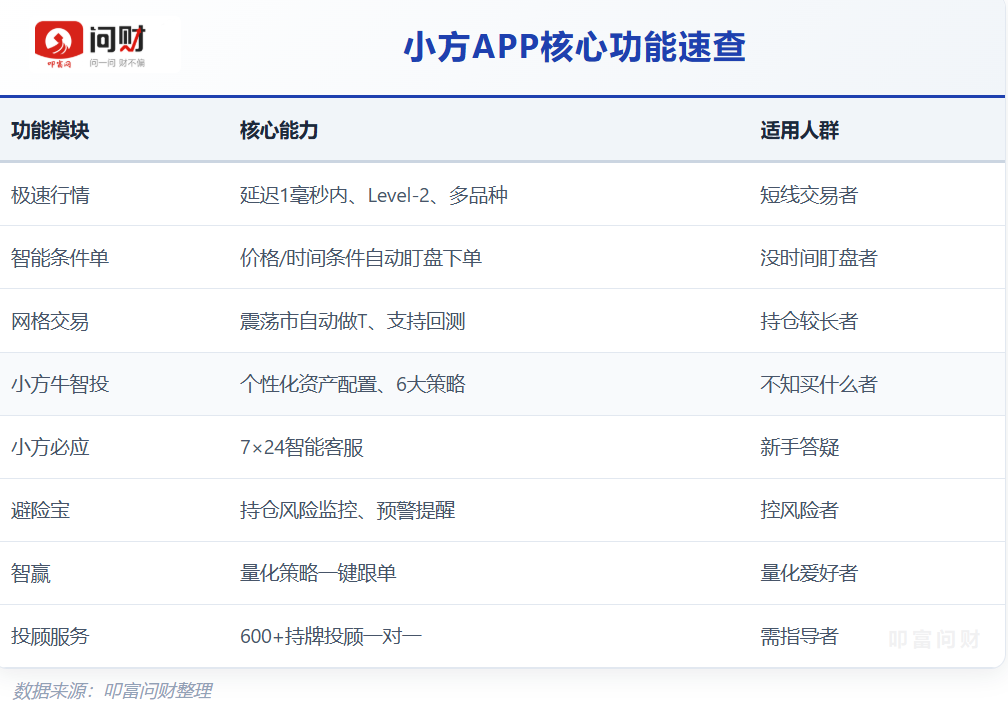Select the 网格交易 cell
This screenshot has width=1008, height=704.
pyautogui.click(x=50, y=321)
